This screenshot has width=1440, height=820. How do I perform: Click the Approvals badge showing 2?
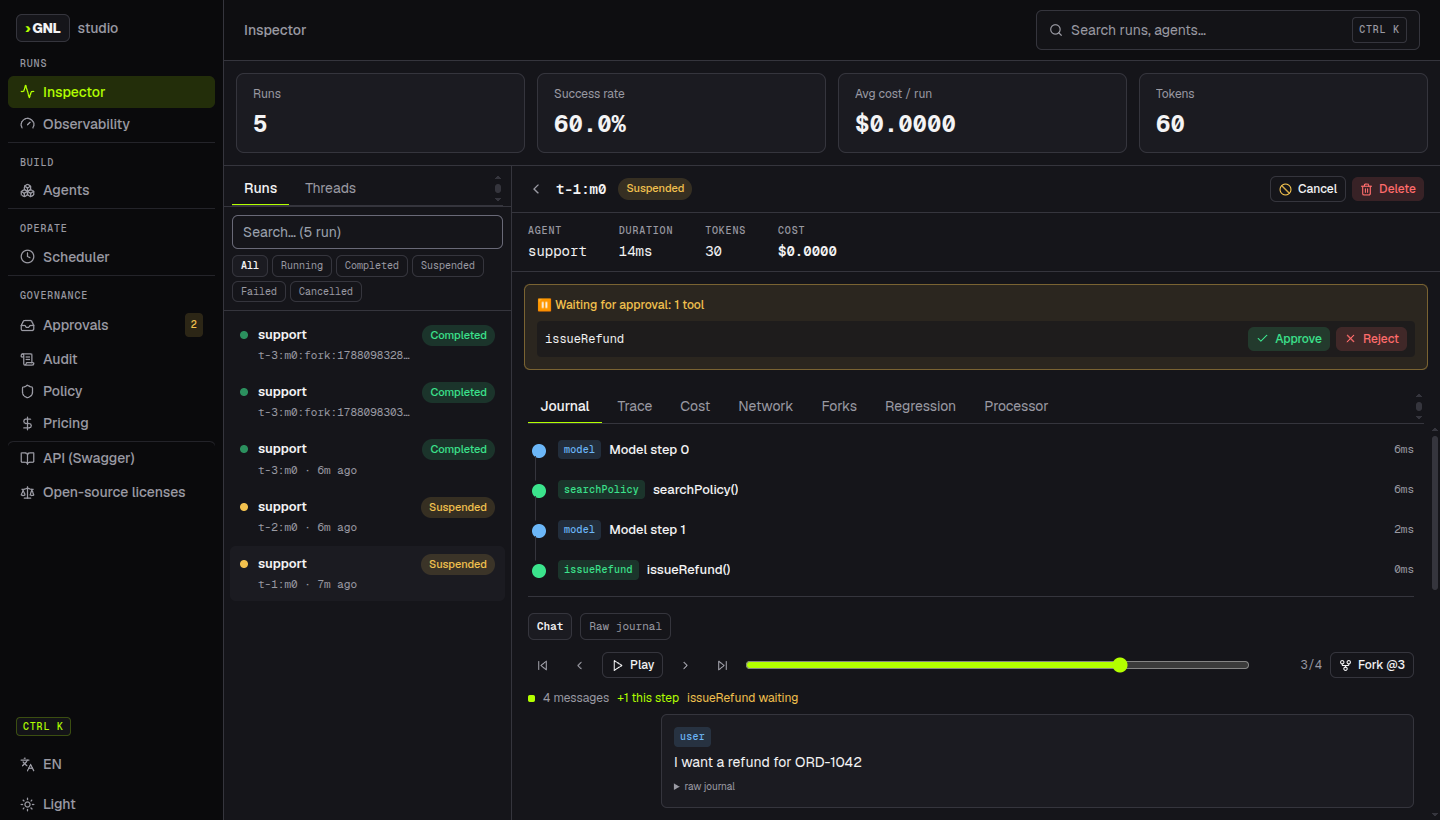194,325
